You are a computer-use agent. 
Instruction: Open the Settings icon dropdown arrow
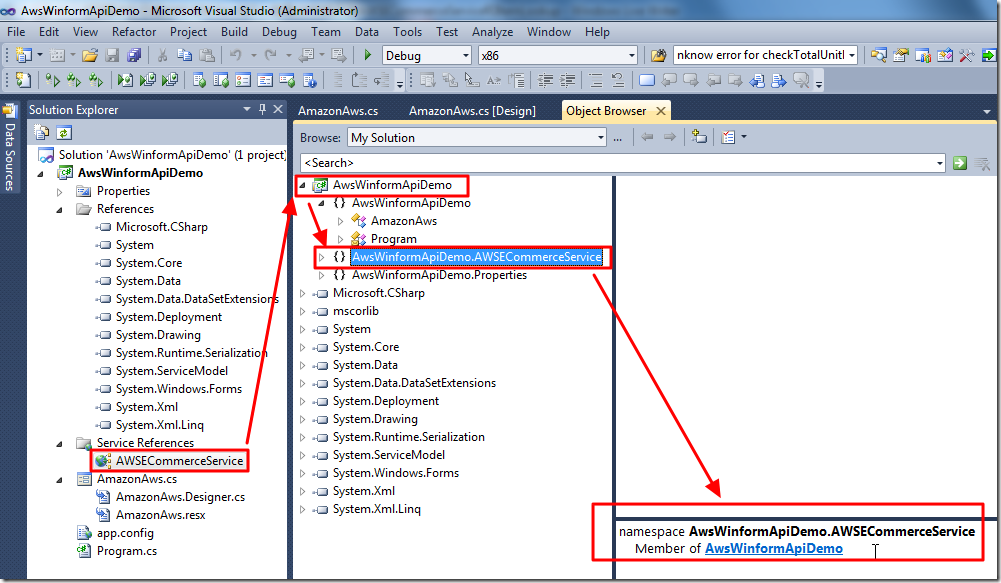[x=744, y=137]
